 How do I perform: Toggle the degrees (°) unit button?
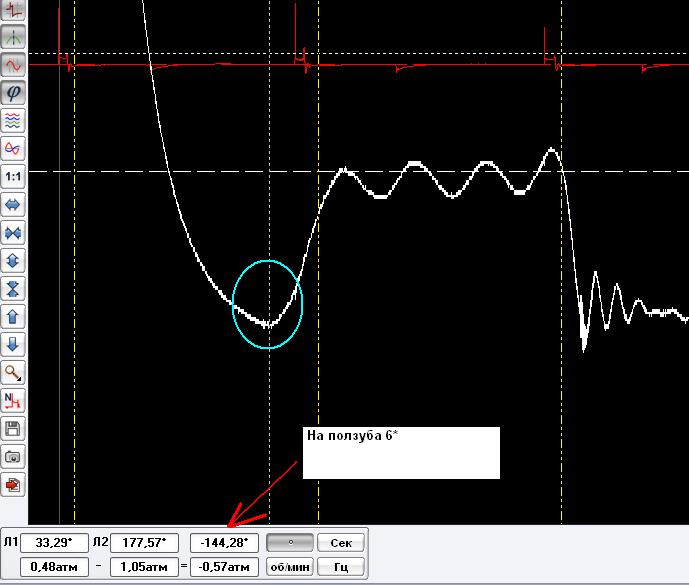tap(290, 542)
